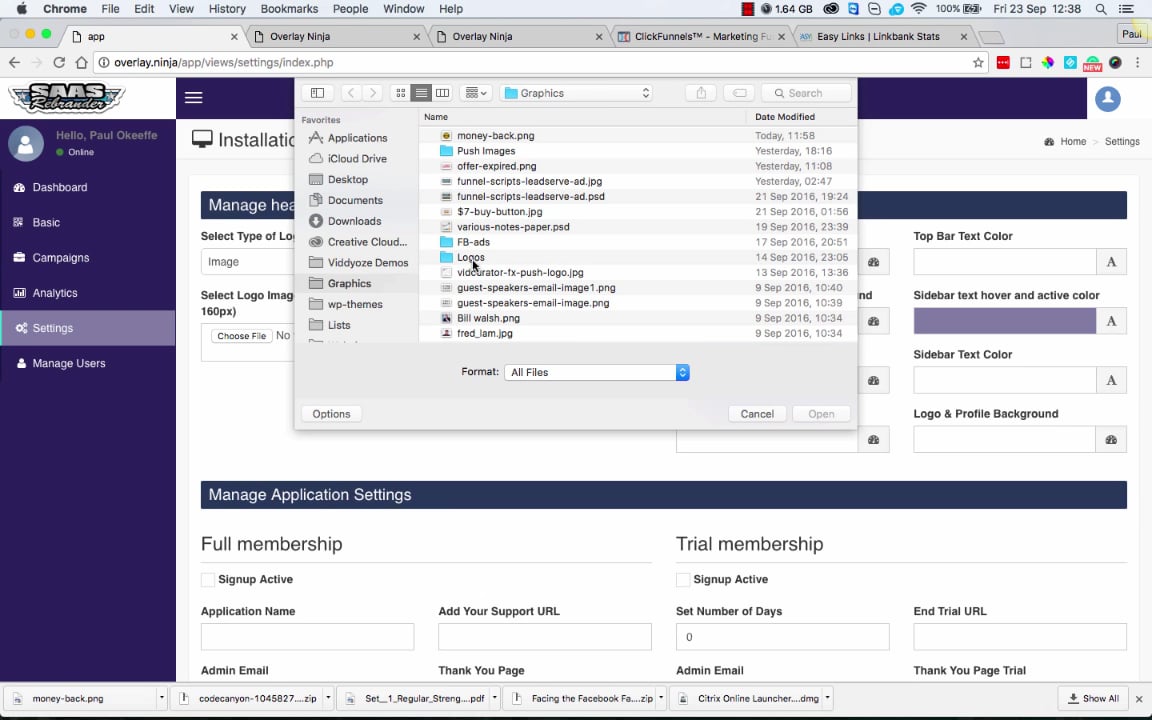
Task: Open the user profile avatar icon
Action: click(x=1107, y=98)
